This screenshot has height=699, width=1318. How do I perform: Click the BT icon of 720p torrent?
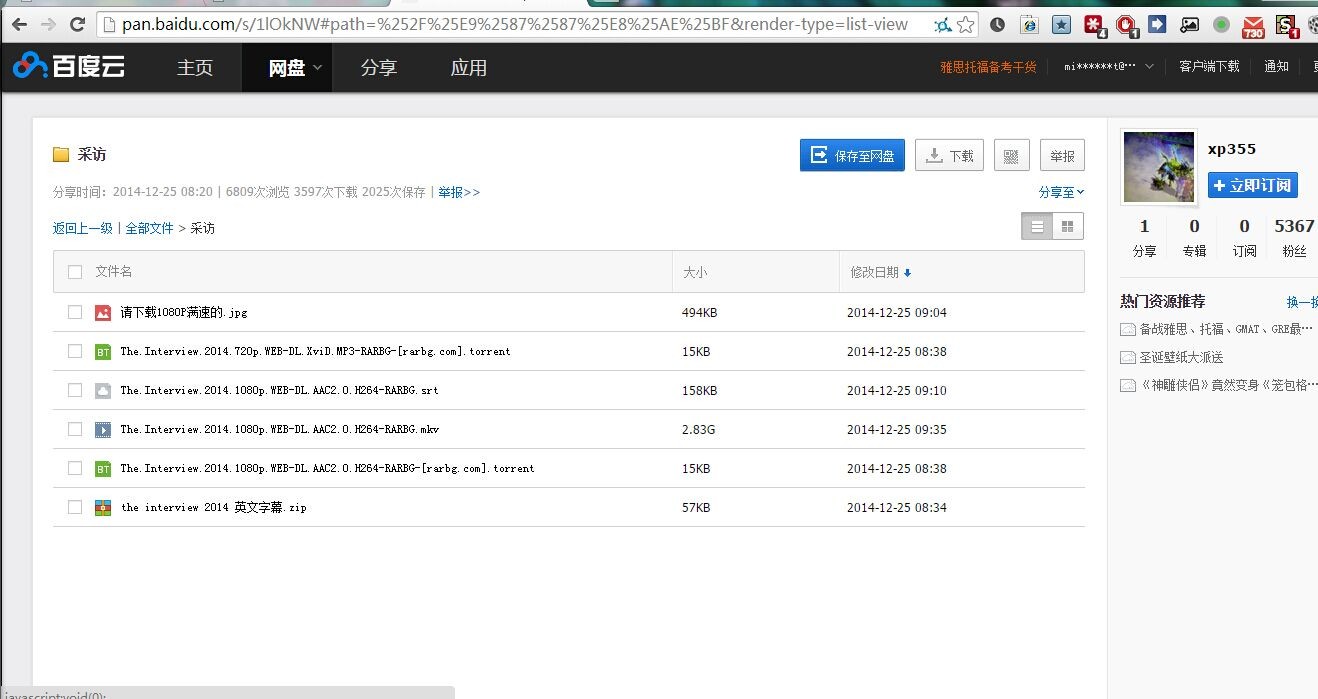[102, 351]
